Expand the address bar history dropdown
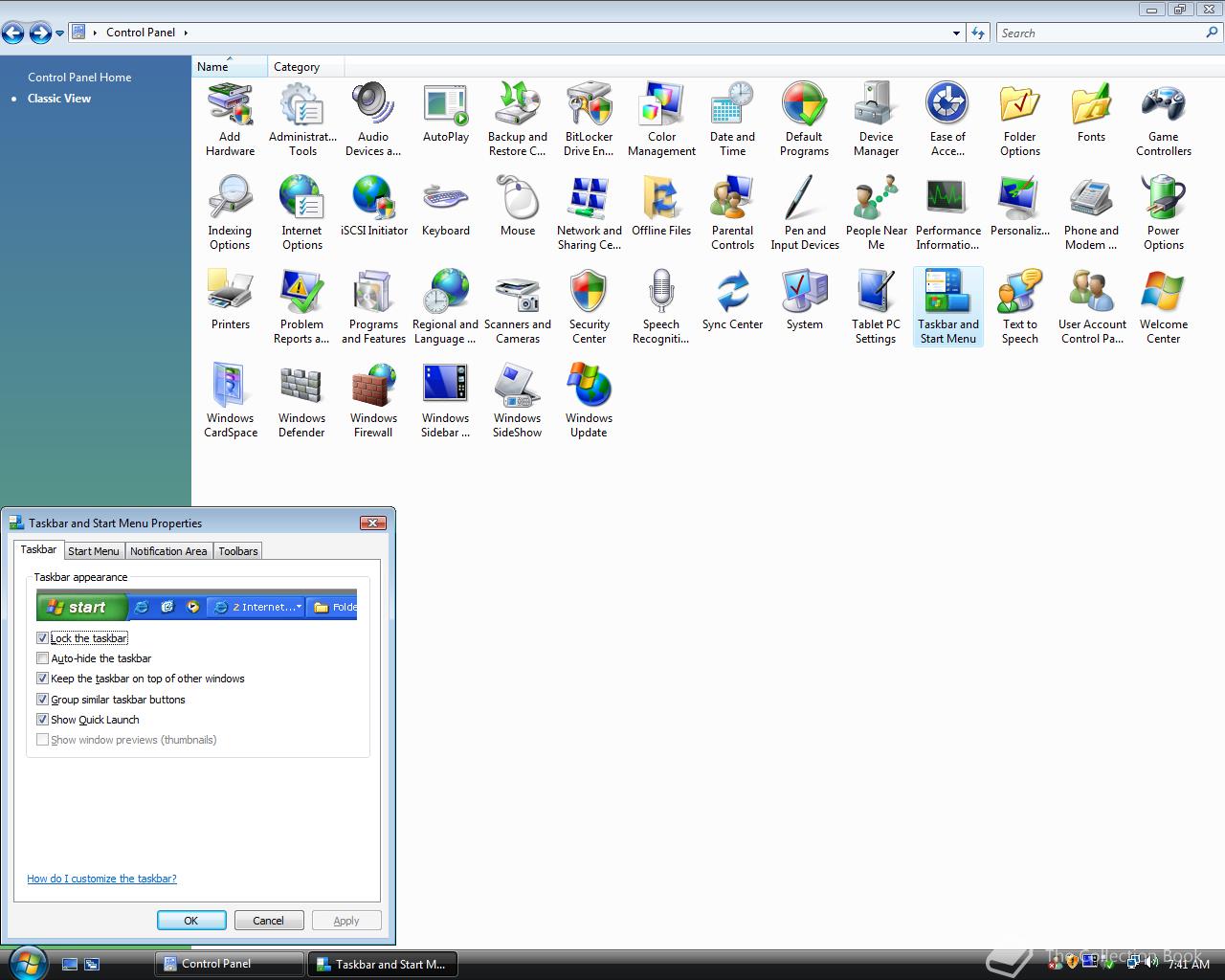 [956, 33]
